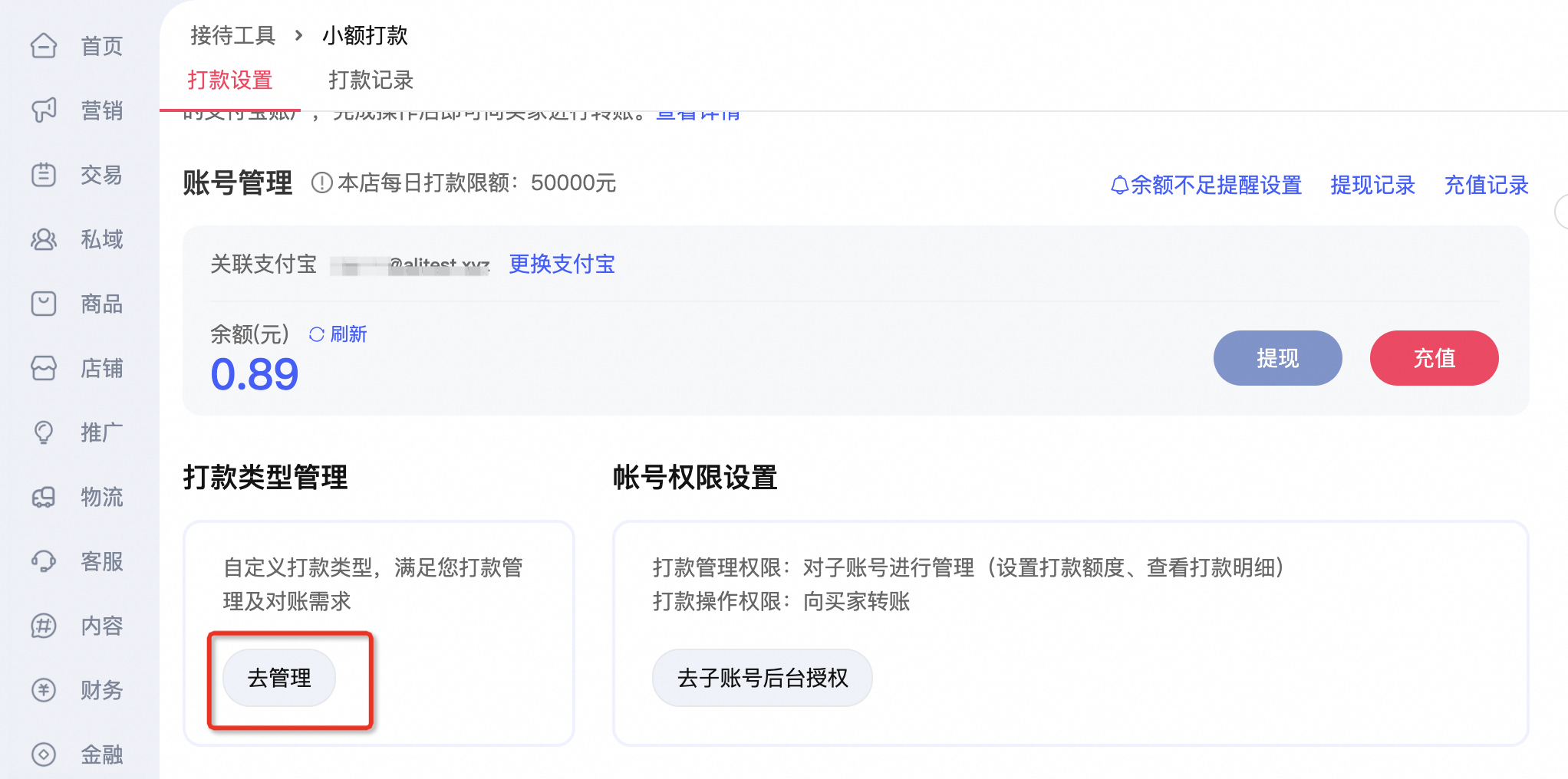
Task: Click the 提现 withdraw button
Action: pos(1278,358)
